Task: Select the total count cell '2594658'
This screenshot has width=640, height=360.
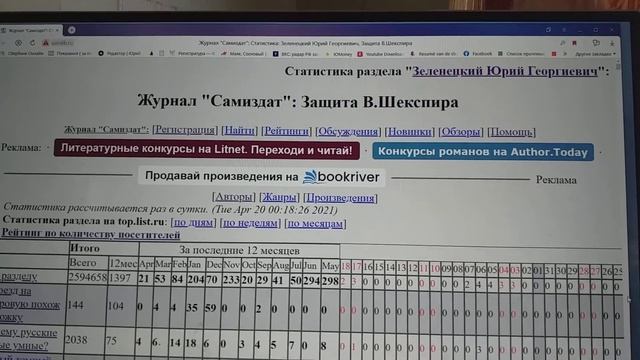Action: coord(87,277)
